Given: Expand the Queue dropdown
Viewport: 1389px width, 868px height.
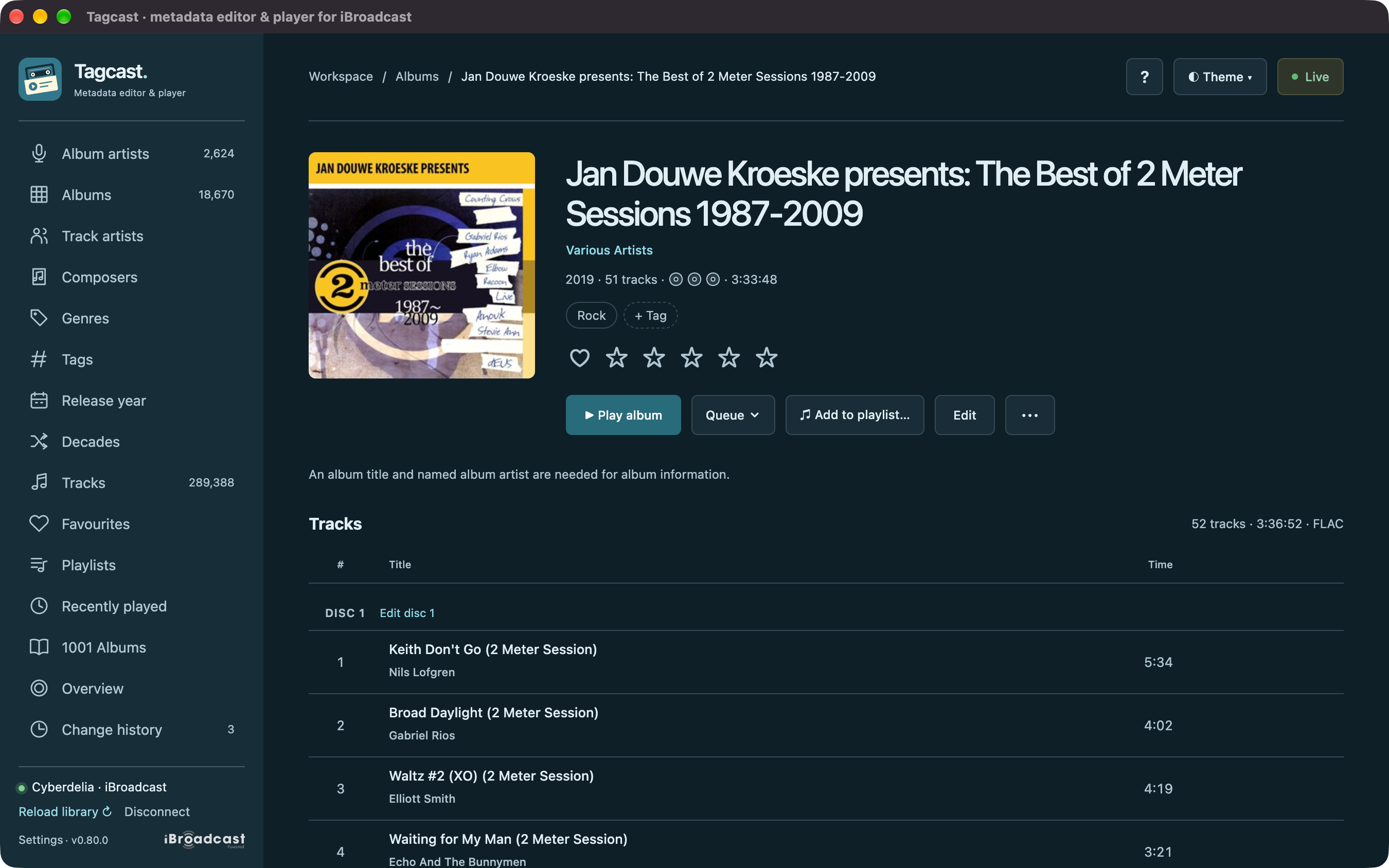Looking at the screenshot, I should [x=733, y=414].
